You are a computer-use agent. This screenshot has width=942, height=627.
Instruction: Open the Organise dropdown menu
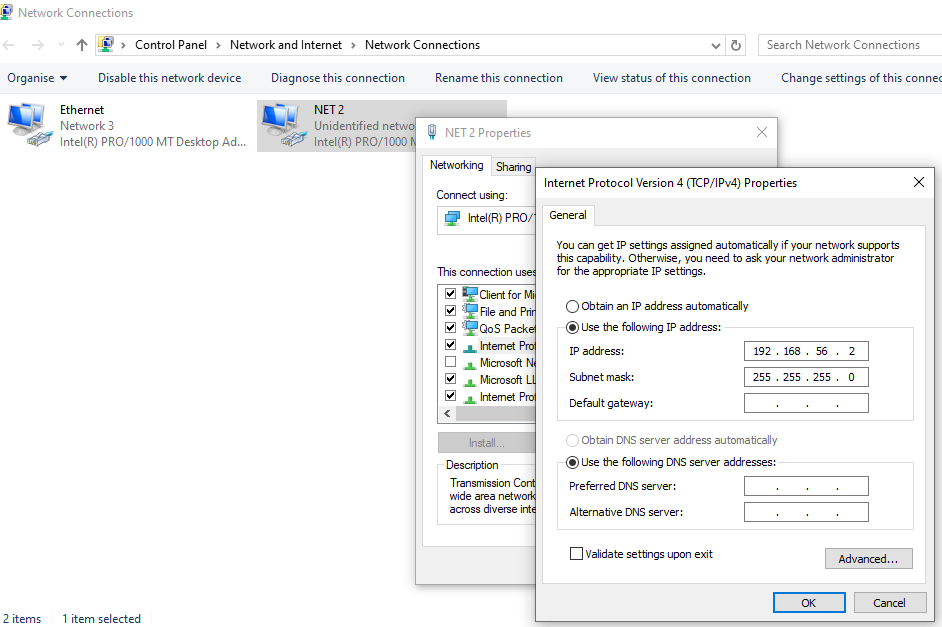(x=37, y=78)
